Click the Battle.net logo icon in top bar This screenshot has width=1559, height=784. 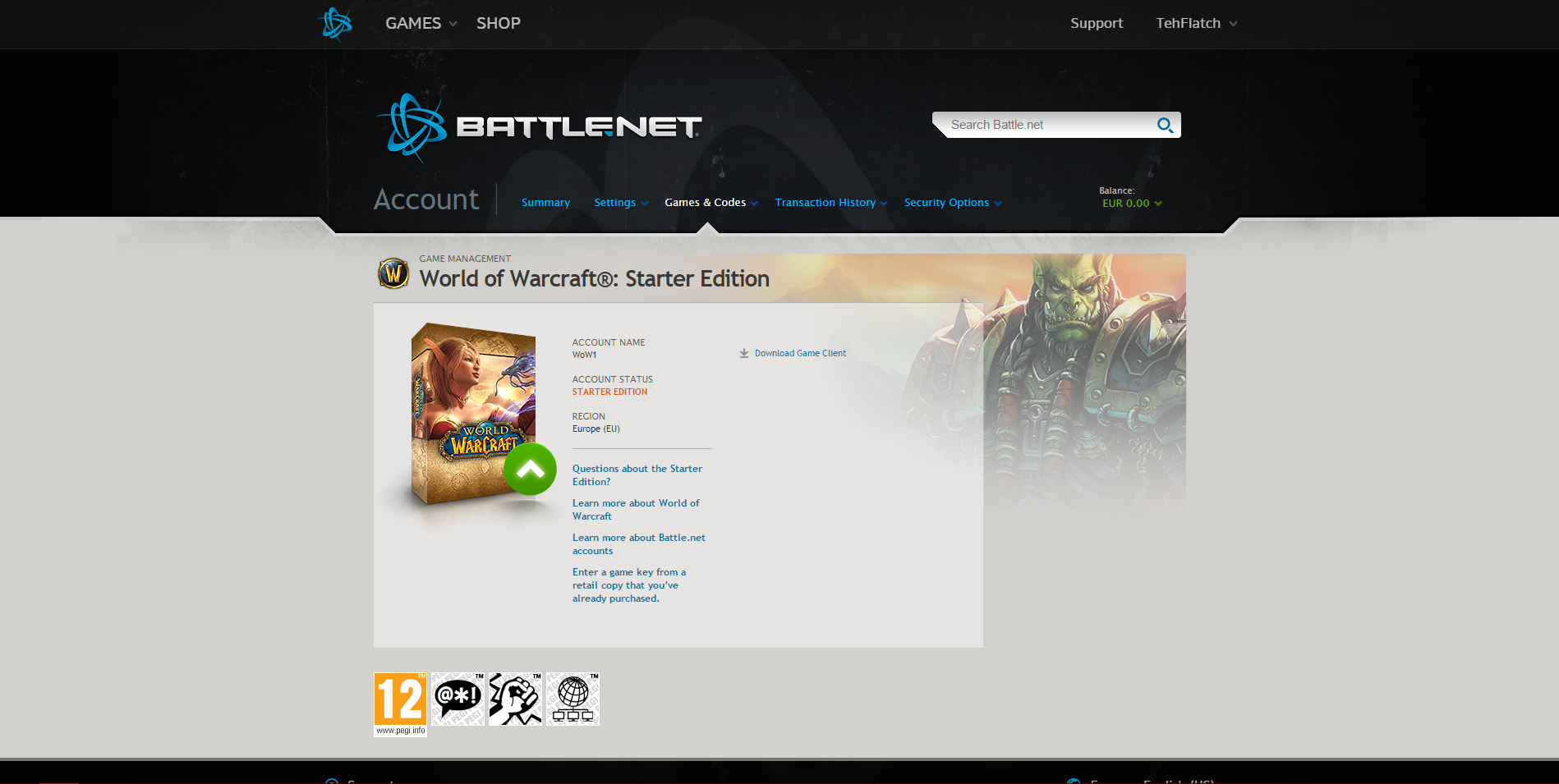coord(335,23)
